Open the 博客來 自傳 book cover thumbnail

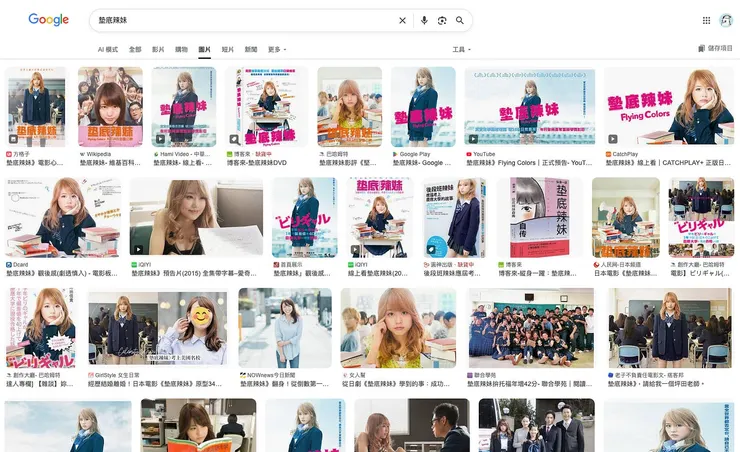pyautogui.click(x=539, y=217)
